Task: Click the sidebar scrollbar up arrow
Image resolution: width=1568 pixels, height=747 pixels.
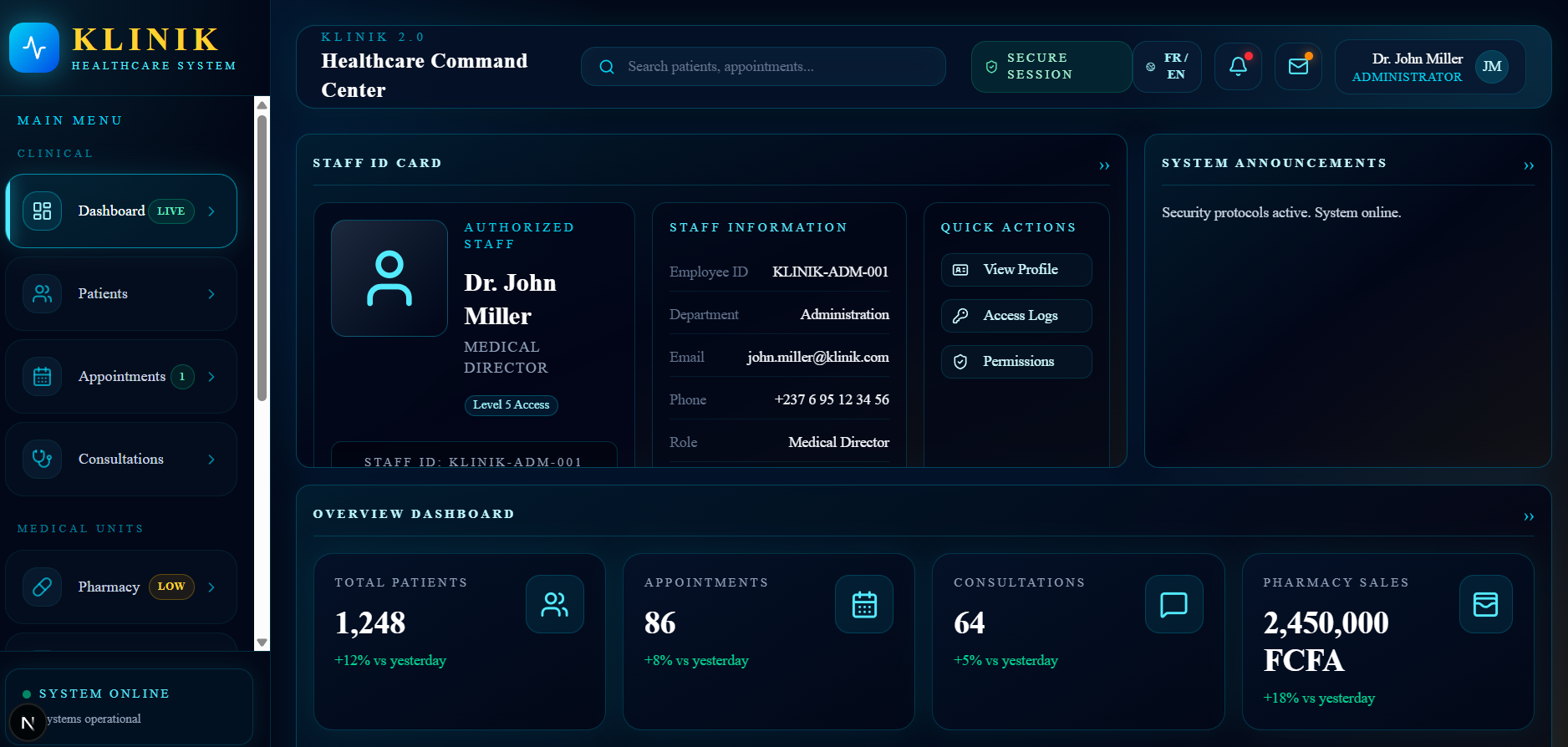Action: pos(262,104)
